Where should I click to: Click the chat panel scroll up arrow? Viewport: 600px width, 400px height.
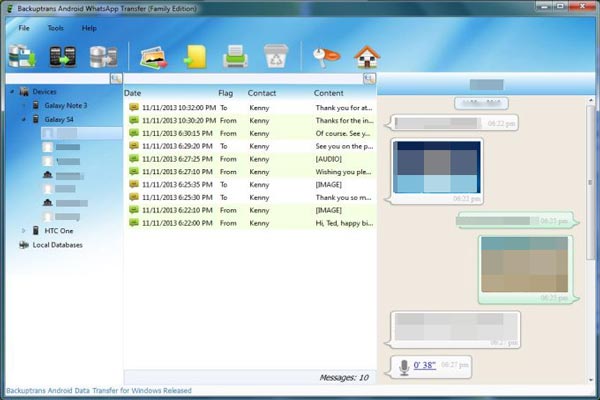pyautogui.click(x=591, y=101)
